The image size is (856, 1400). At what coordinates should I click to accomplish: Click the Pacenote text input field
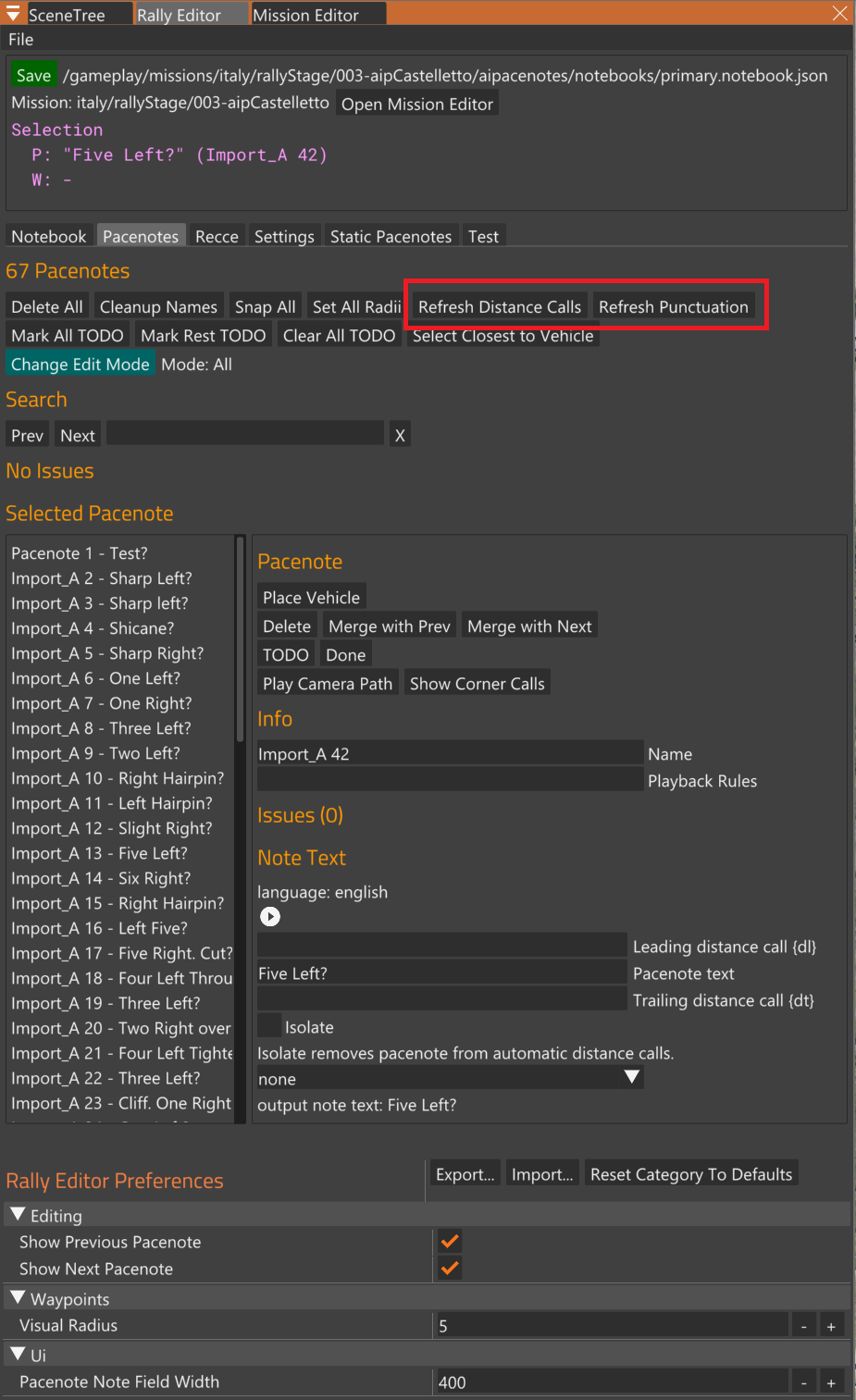click(442, 973)
